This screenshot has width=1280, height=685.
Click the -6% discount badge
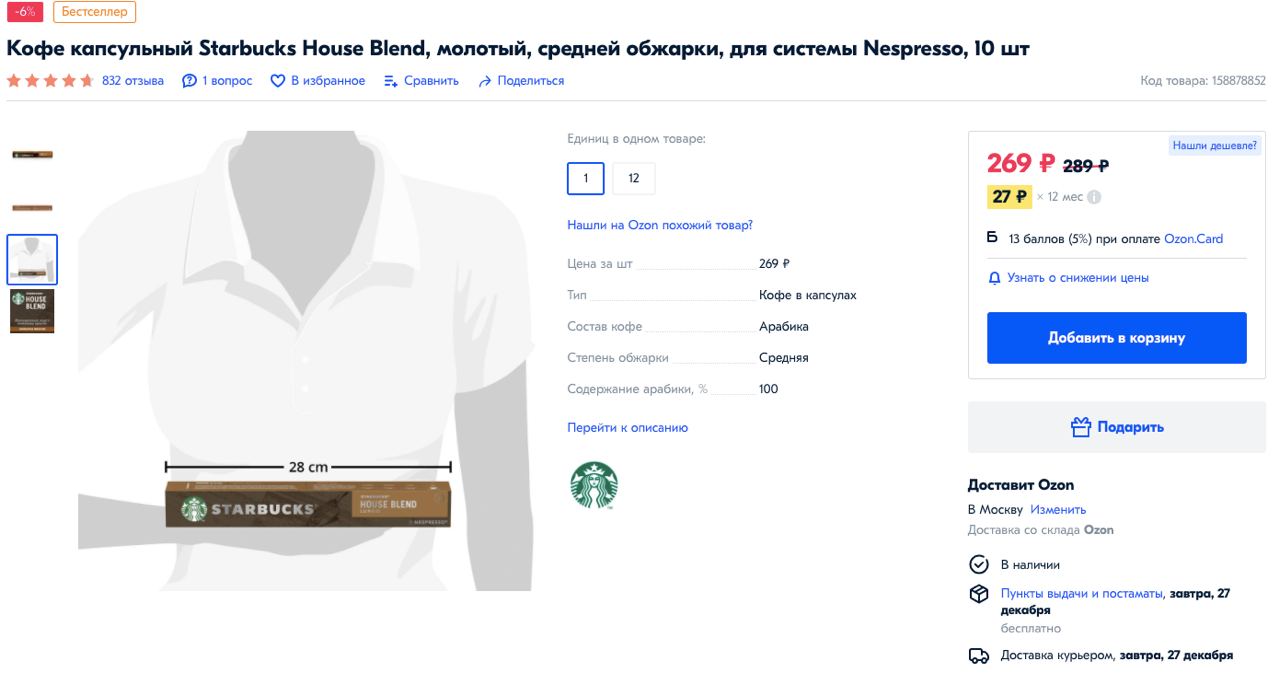point(26,12)
